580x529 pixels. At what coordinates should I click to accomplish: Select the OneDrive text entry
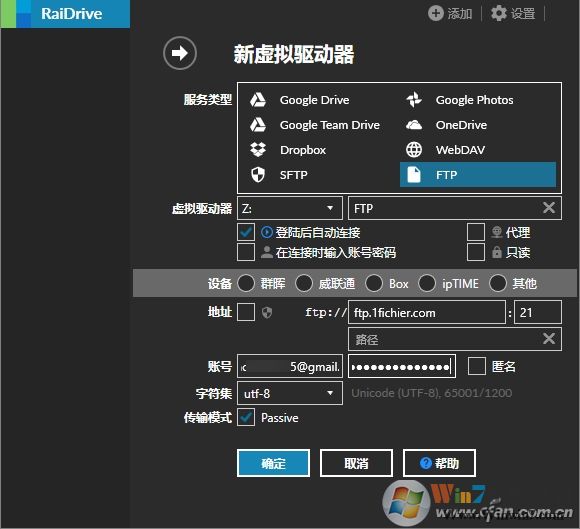[461, 125]
